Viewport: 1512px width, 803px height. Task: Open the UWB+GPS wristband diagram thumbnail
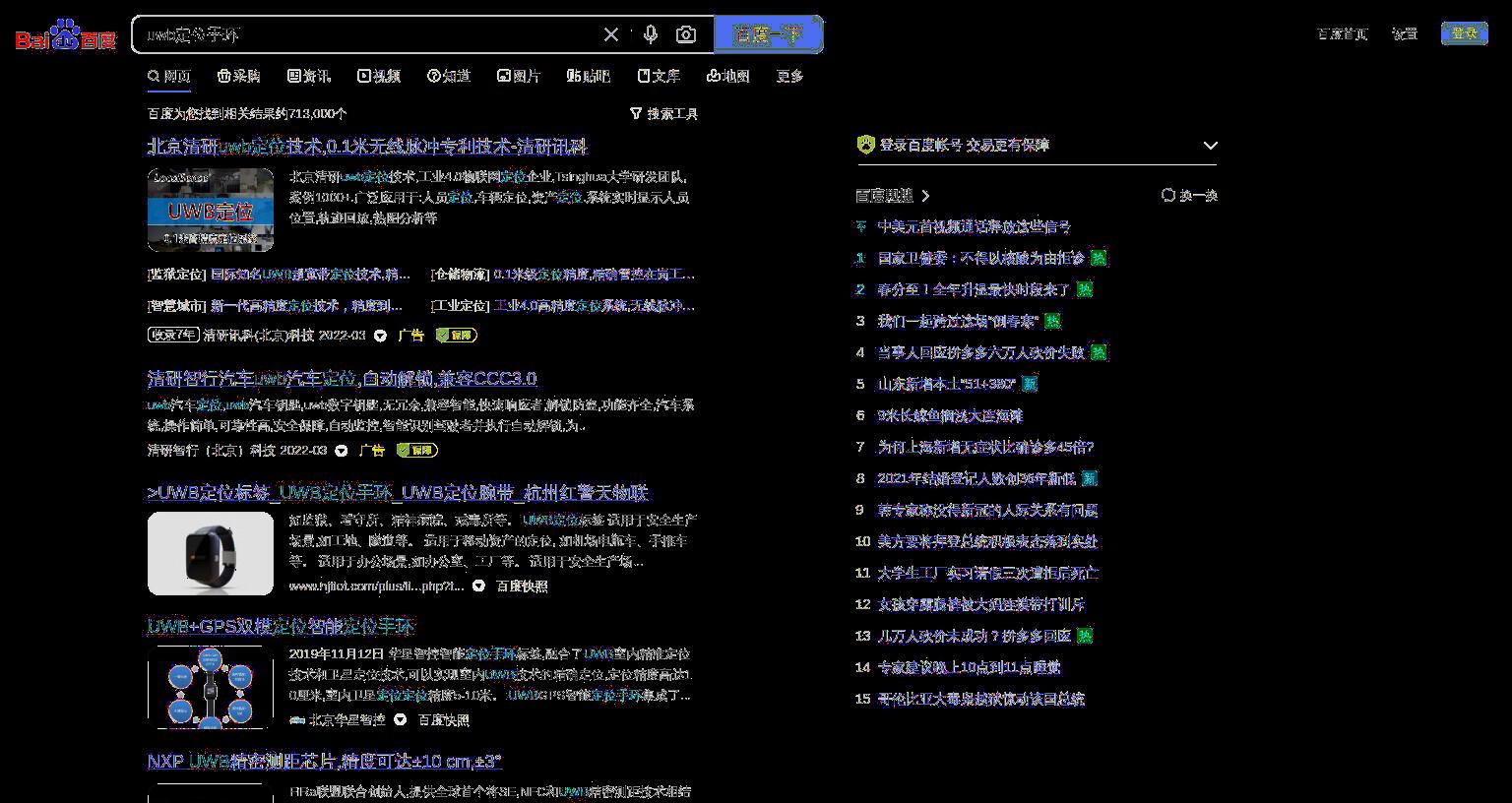(x=211, y=687)
